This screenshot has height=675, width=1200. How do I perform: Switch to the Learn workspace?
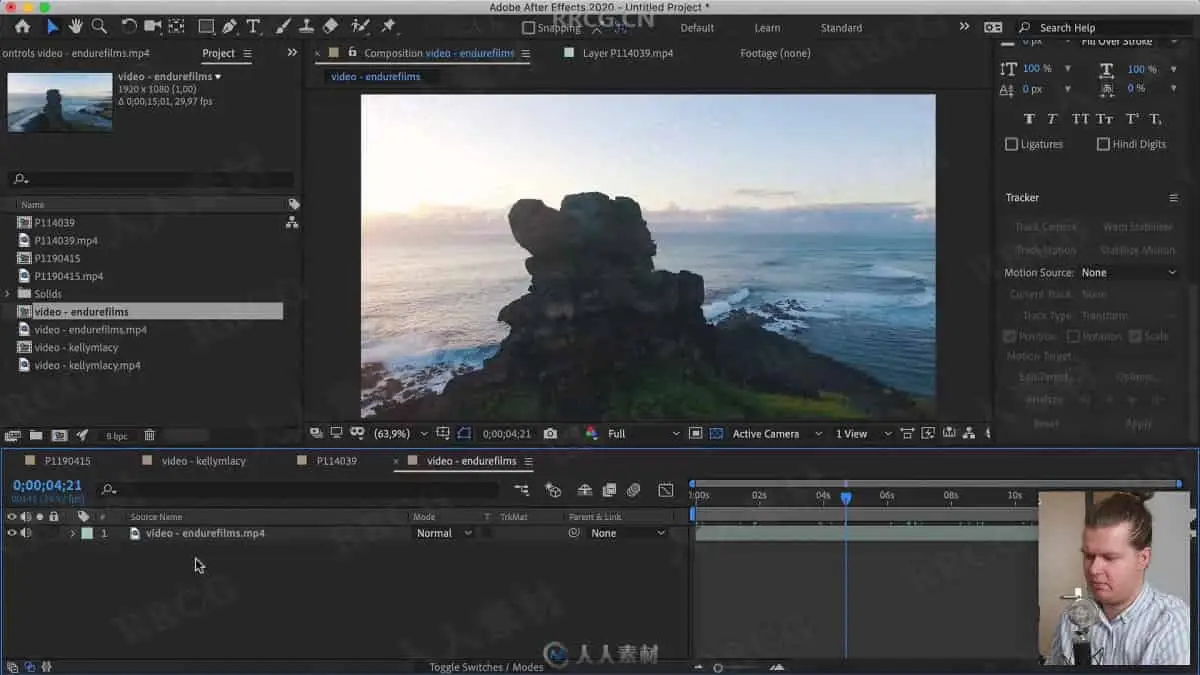tap(767, 28)
